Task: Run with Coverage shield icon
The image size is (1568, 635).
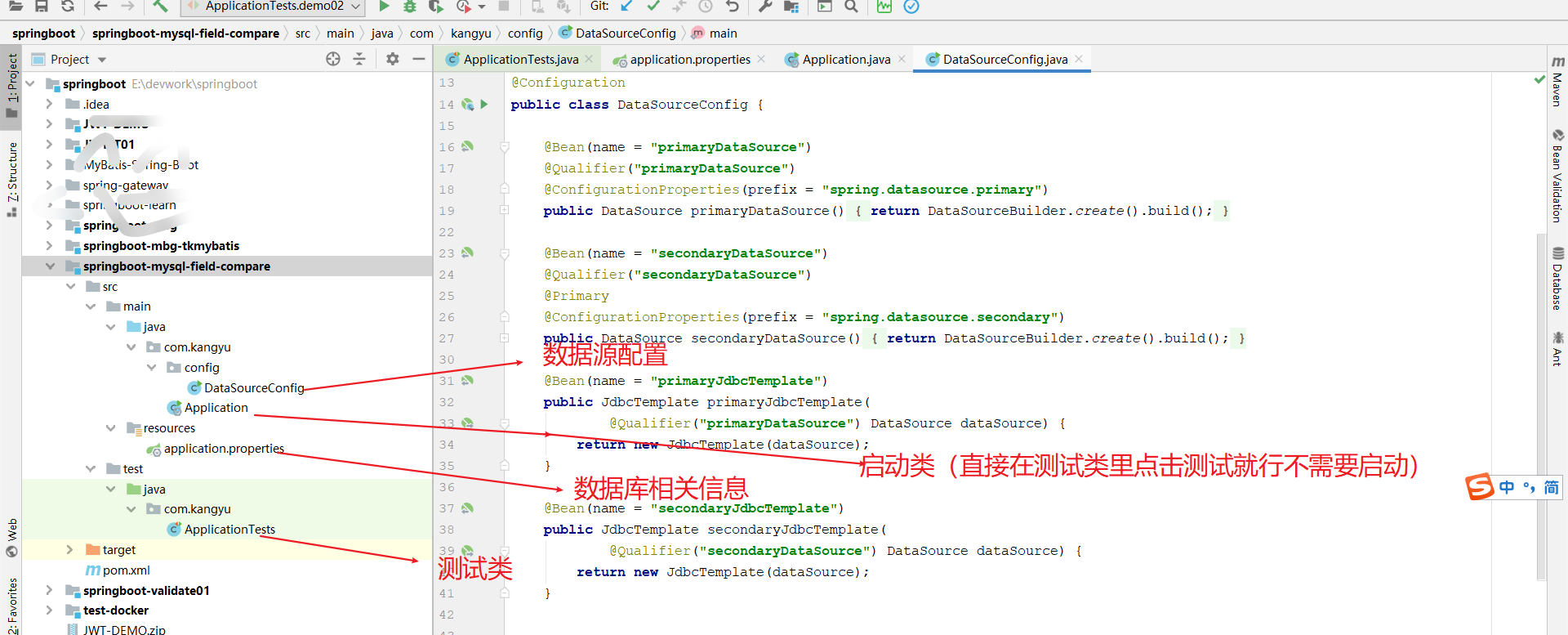Action: 436,7
